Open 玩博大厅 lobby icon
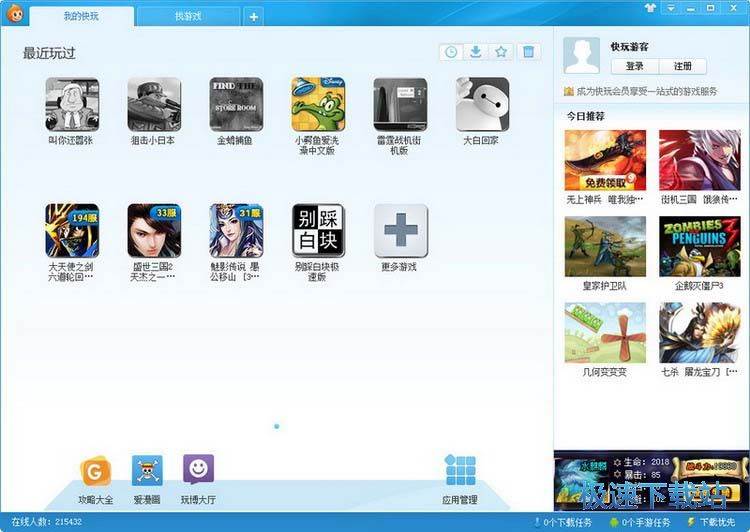 point(198,470)
